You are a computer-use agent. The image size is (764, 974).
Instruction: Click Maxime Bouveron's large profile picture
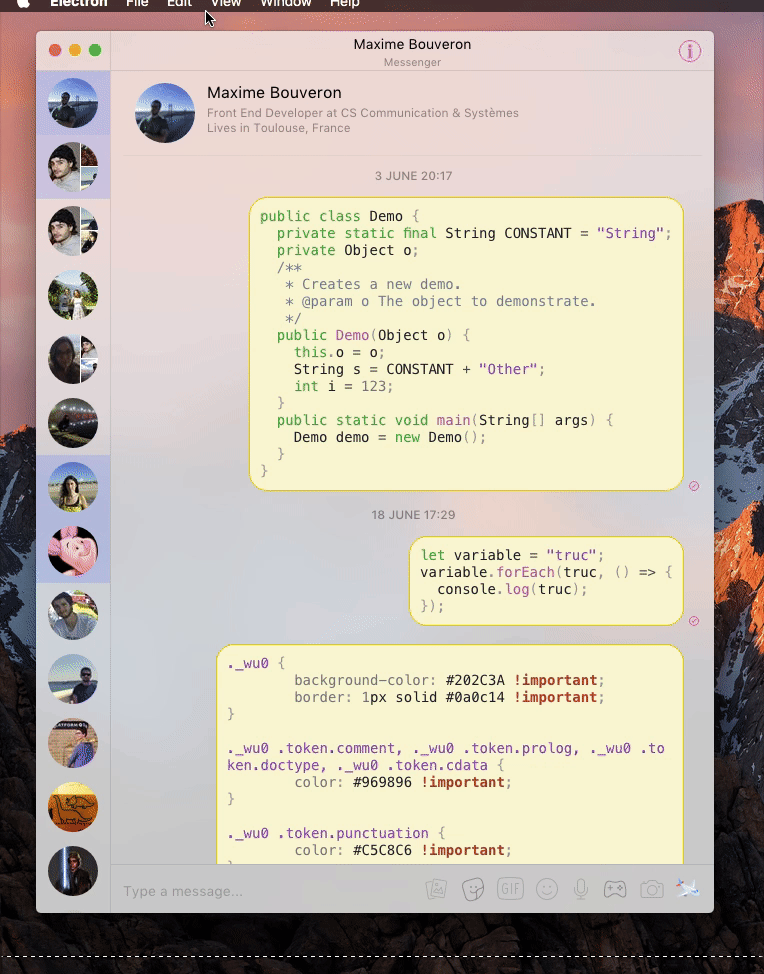tap(165, 113)
